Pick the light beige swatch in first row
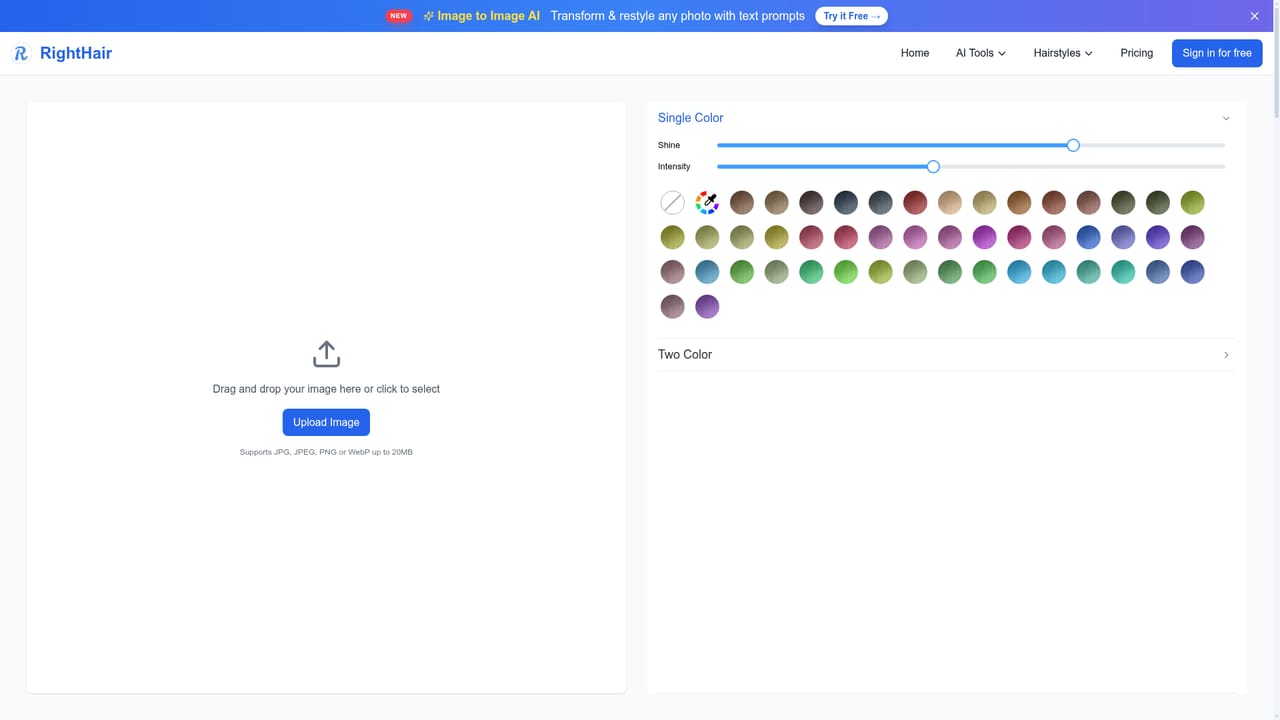 click(x=950, y=203)
